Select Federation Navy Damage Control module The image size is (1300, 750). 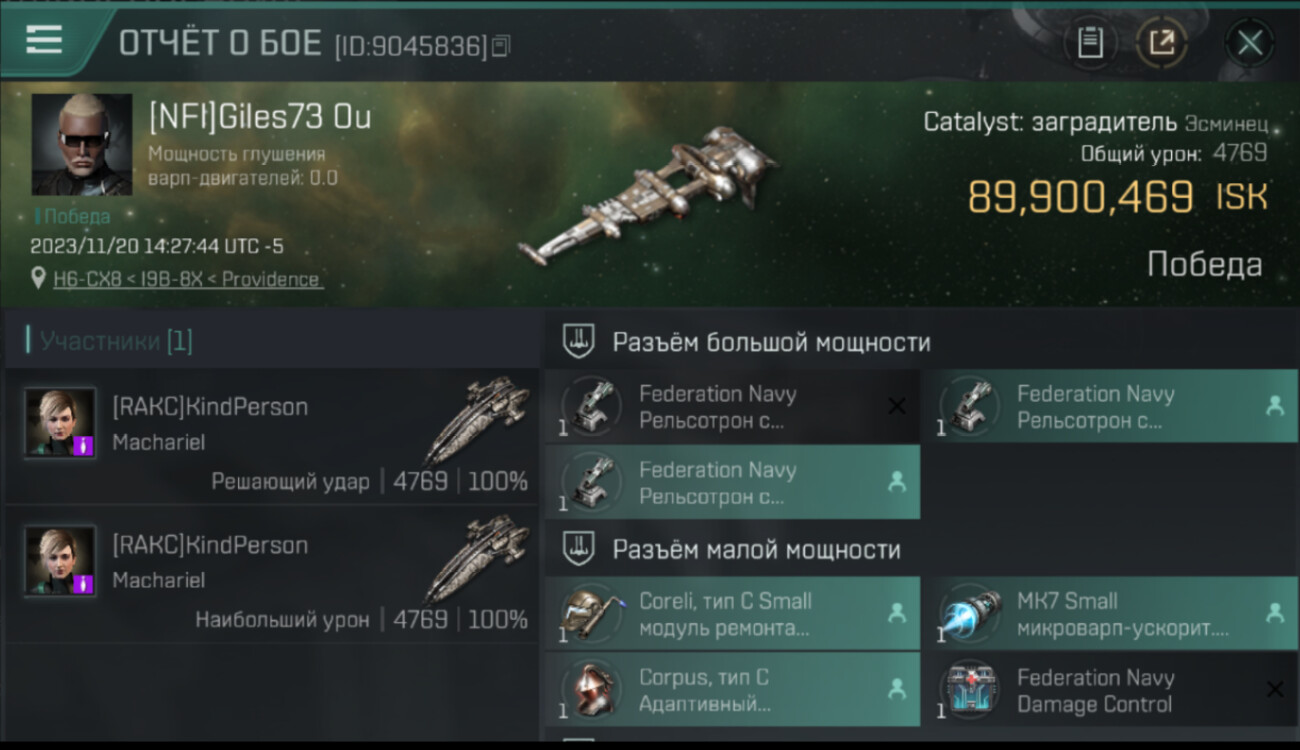click(x=1110, y=690)
